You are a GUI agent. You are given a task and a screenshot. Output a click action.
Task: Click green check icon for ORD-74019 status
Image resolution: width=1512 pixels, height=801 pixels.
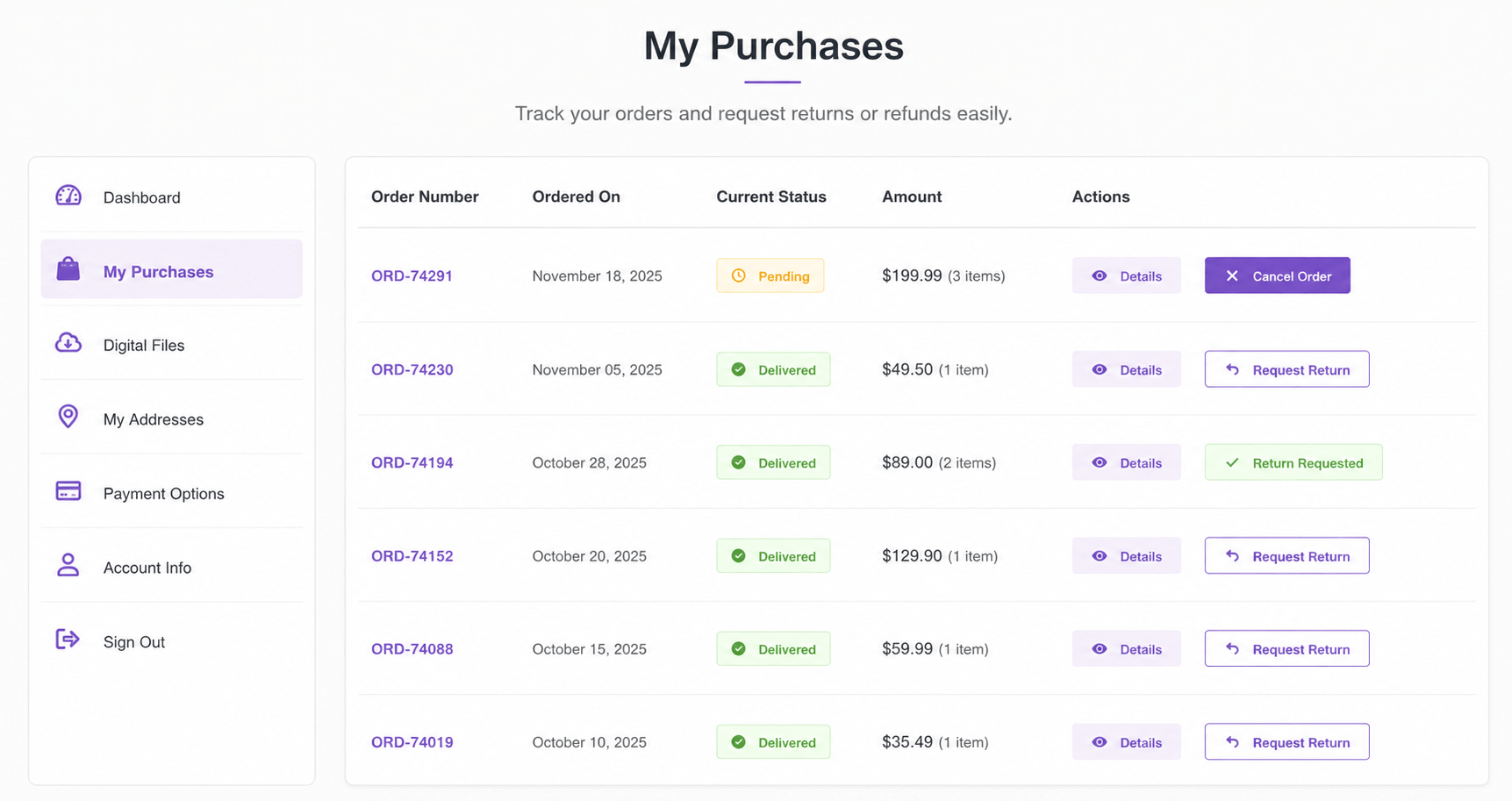click(739, 742)
